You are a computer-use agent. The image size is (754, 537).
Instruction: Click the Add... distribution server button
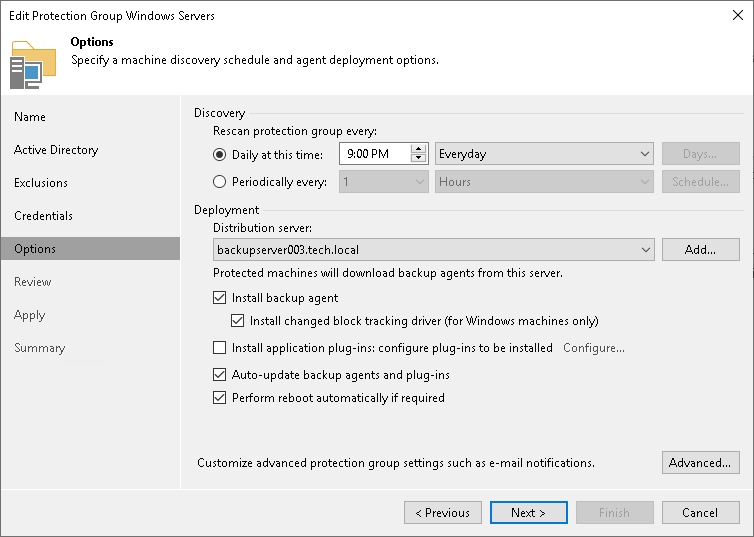[700, 250]
